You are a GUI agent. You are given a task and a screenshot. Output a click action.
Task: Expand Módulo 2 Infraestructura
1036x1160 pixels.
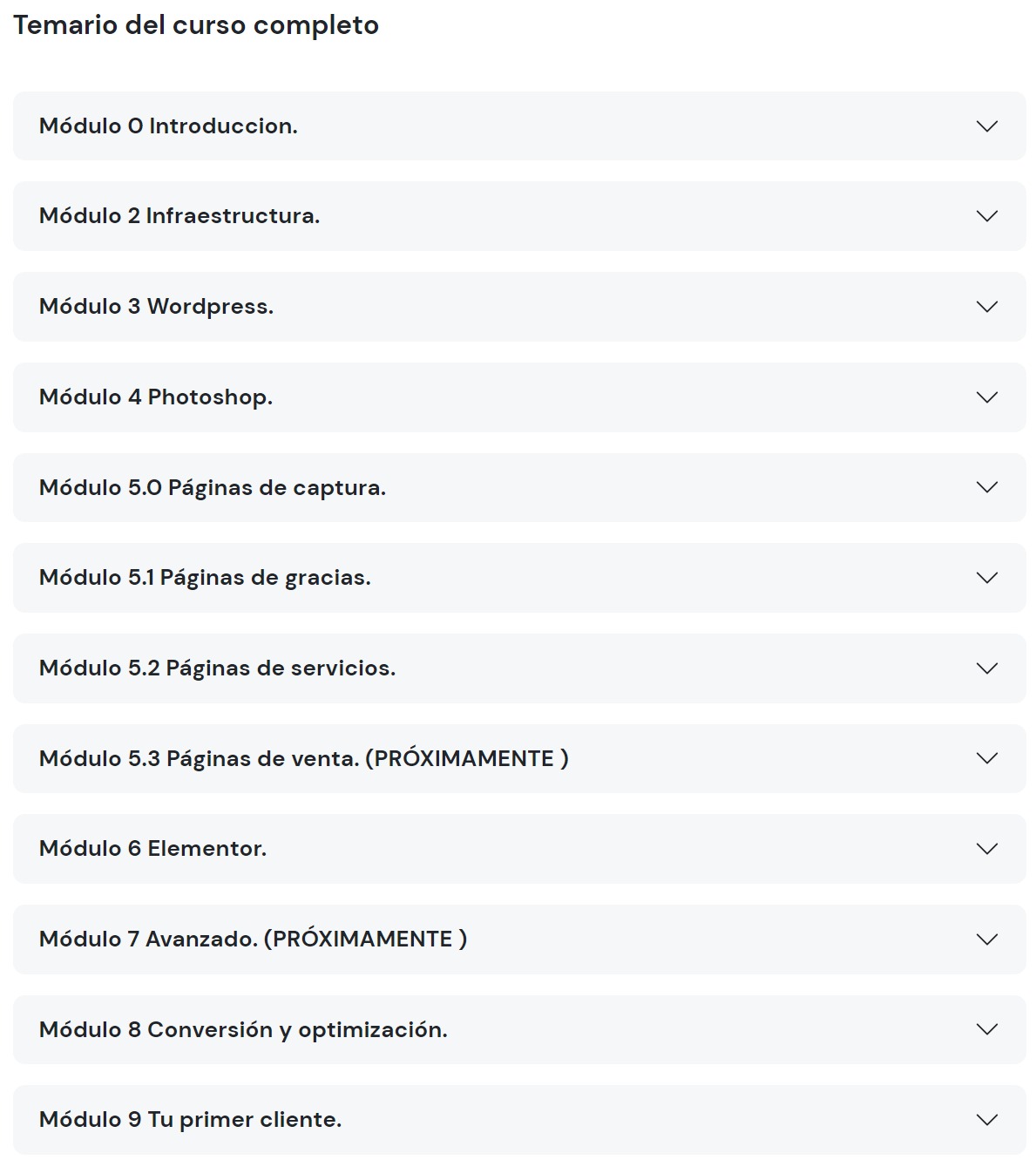[518, 216]
